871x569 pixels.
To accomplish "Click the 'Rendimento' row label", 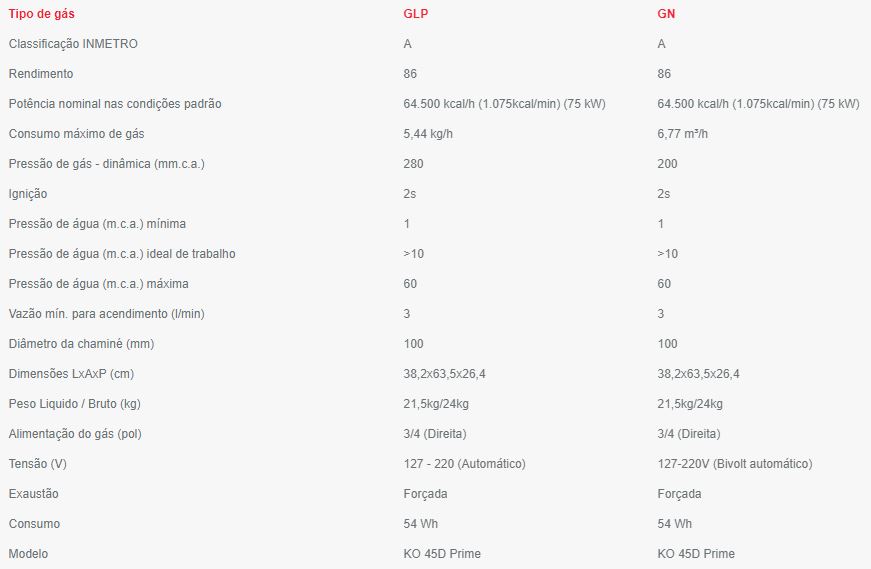I will [40, 74].
